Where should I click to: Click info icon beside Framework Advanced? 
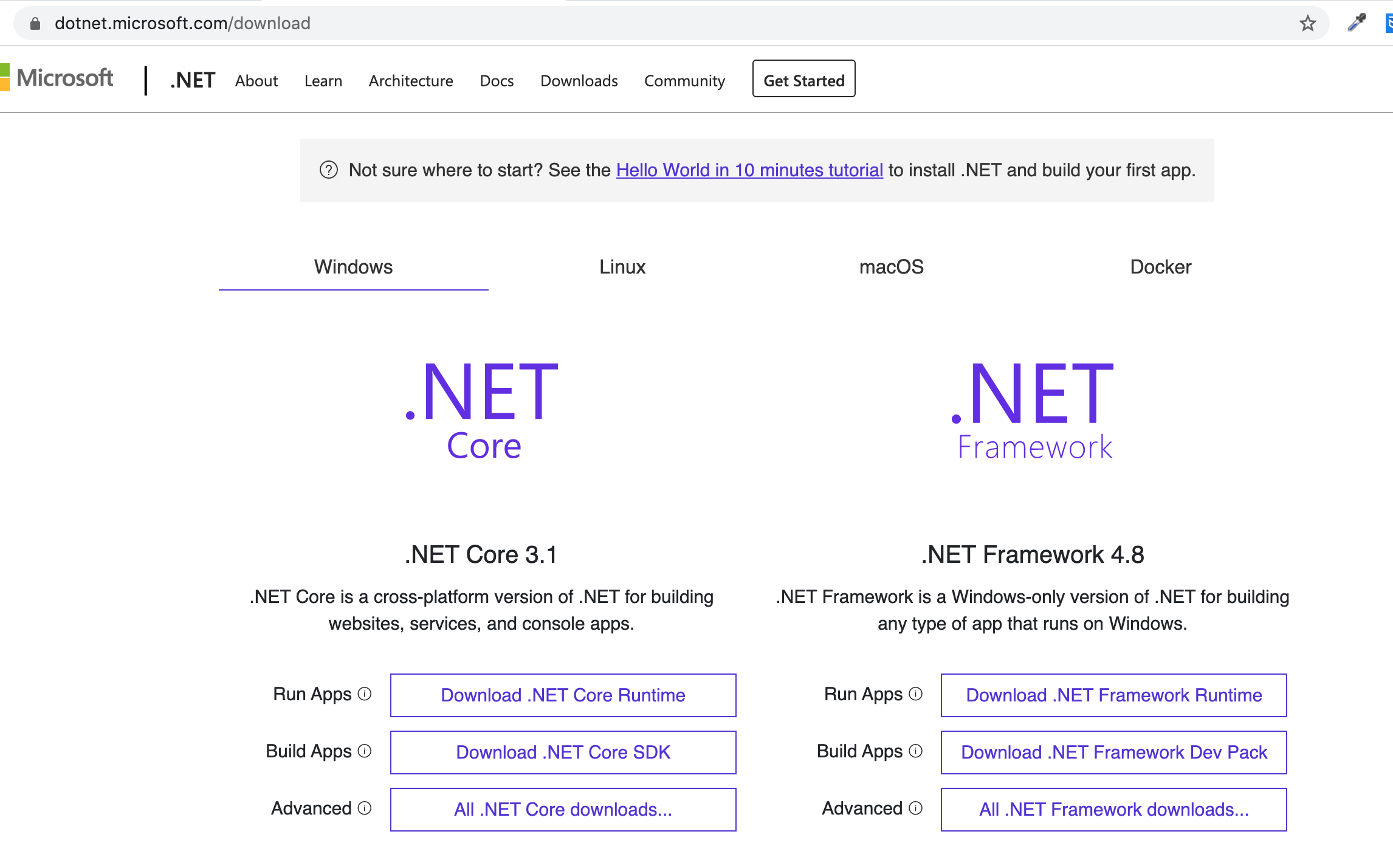[x=915, y=808]
